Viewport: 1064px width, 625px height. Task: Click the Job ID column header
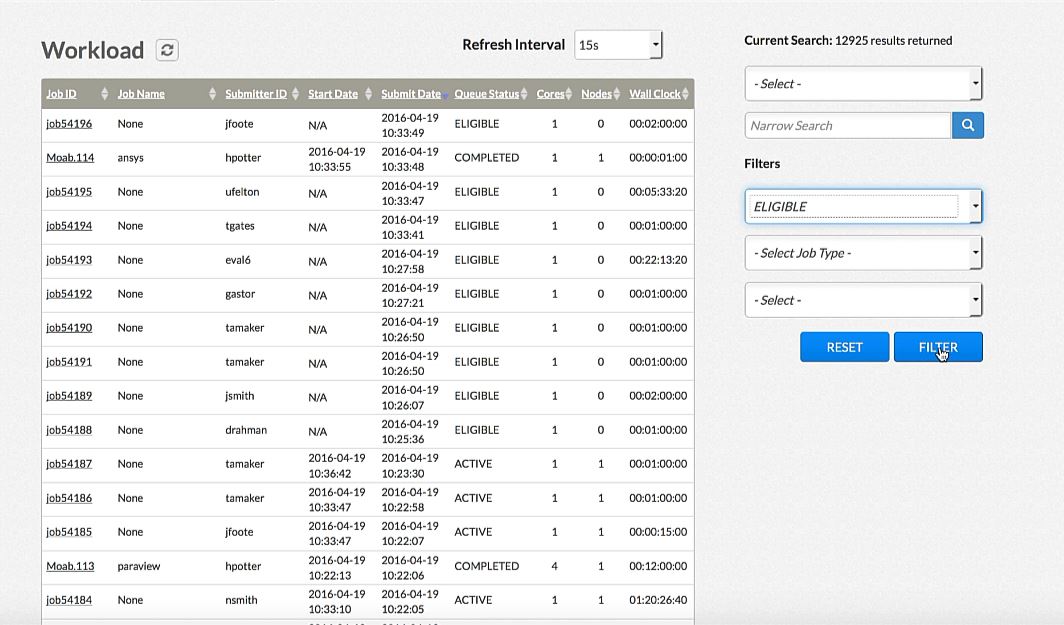[61, 94]
